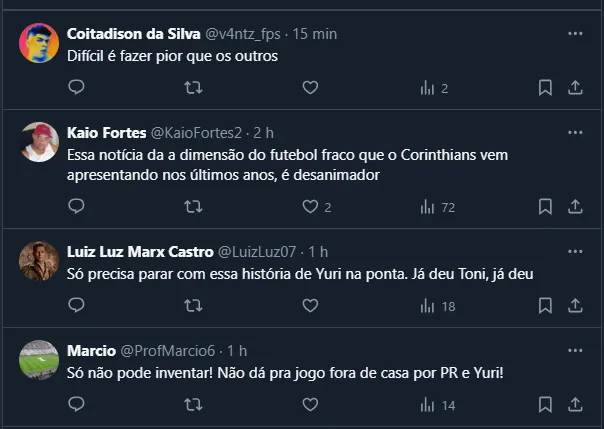Share Marcio's tweet
Screen dimensions: 604x429
point(575,405)
